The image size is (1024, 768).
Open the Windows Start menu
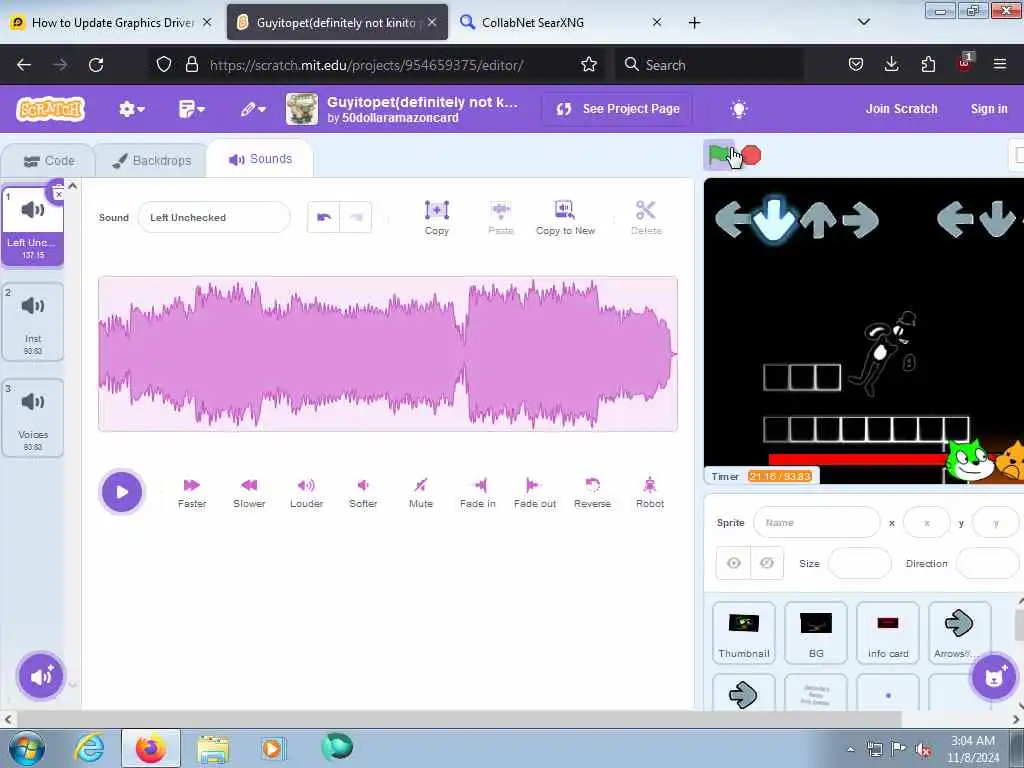[x=27, y=748]
